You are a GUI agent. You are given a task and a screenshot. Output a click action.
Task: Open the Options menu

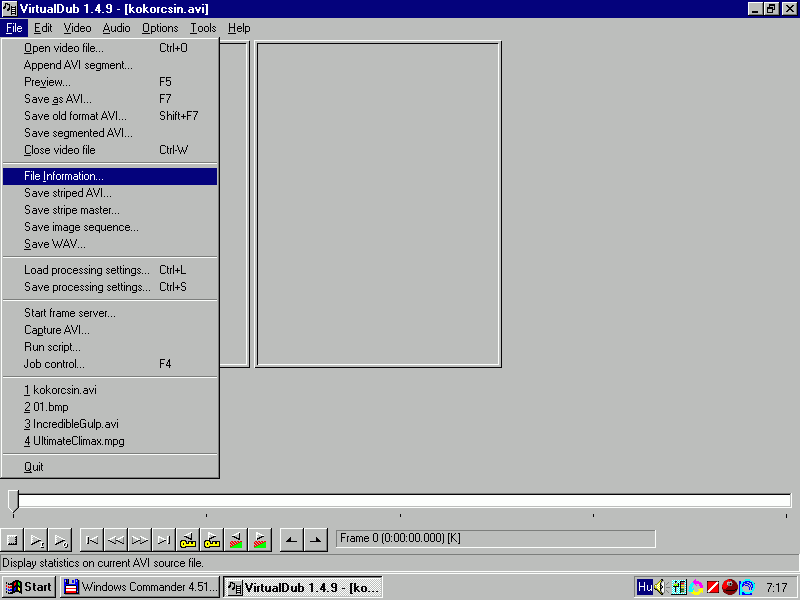coord(160,28)
